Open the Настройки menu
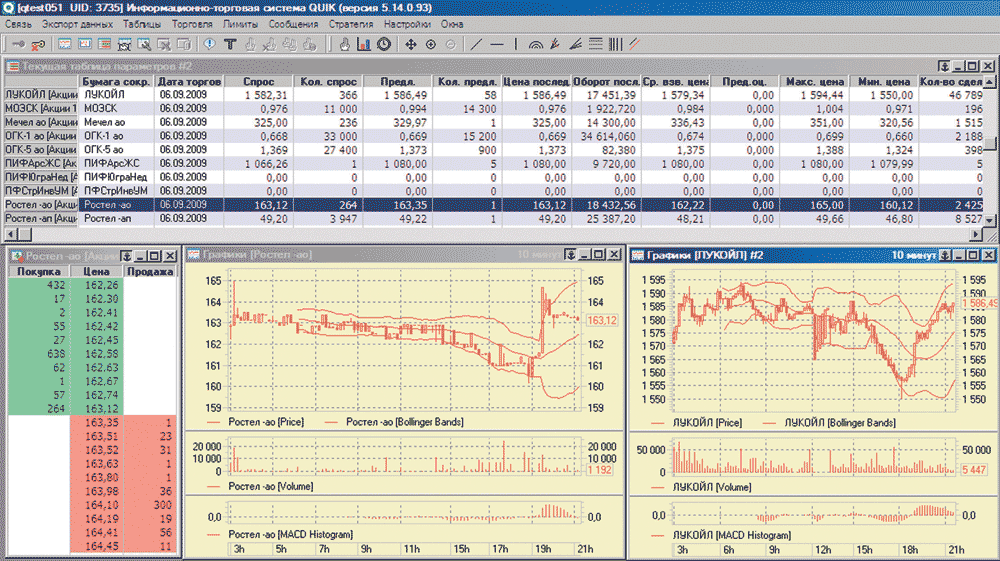 pos(407,24)
